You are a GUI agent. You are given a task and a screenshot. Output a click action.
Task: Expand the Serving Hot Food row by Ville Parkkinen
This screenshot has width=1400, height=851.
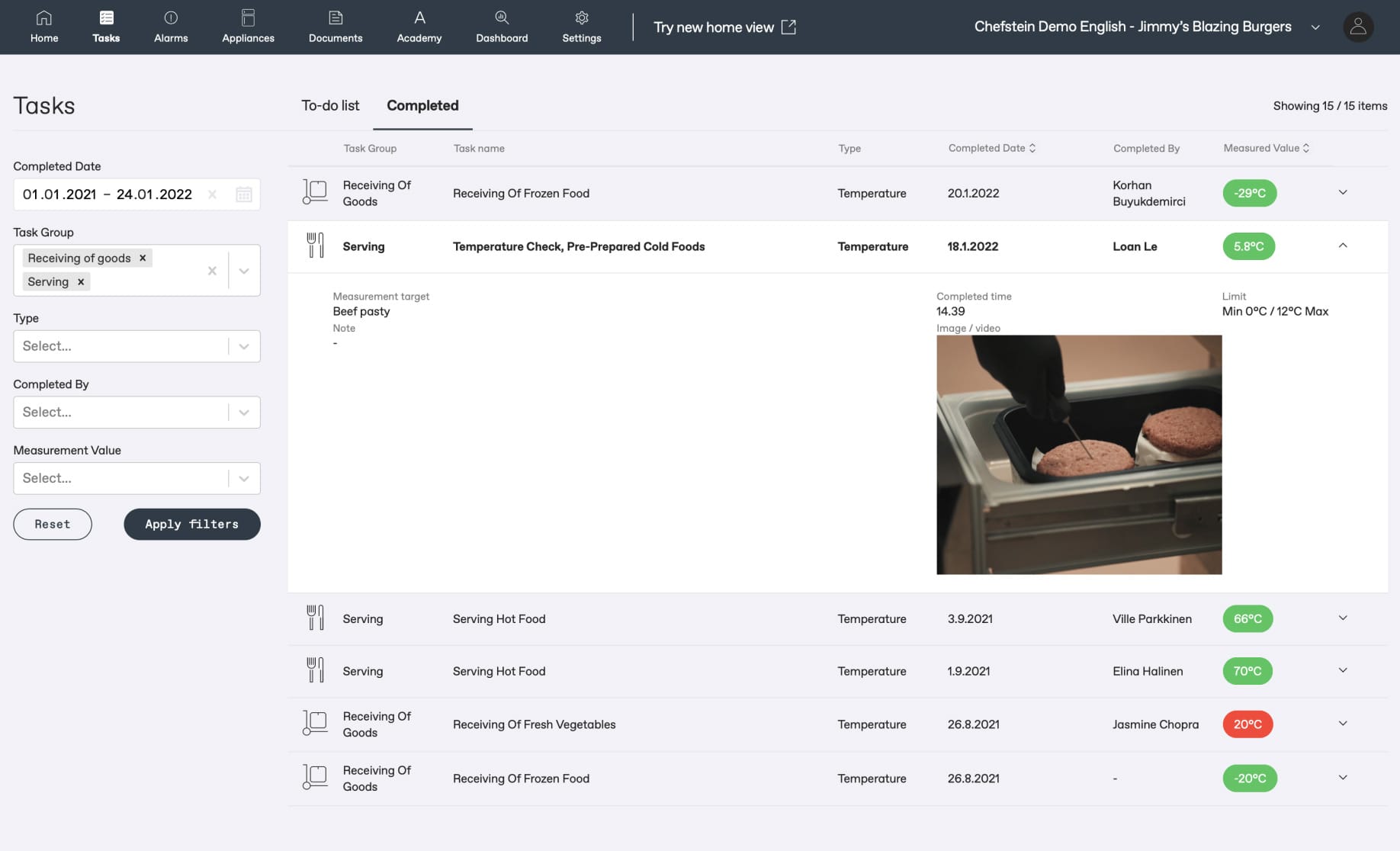(x=1342, y=618)
